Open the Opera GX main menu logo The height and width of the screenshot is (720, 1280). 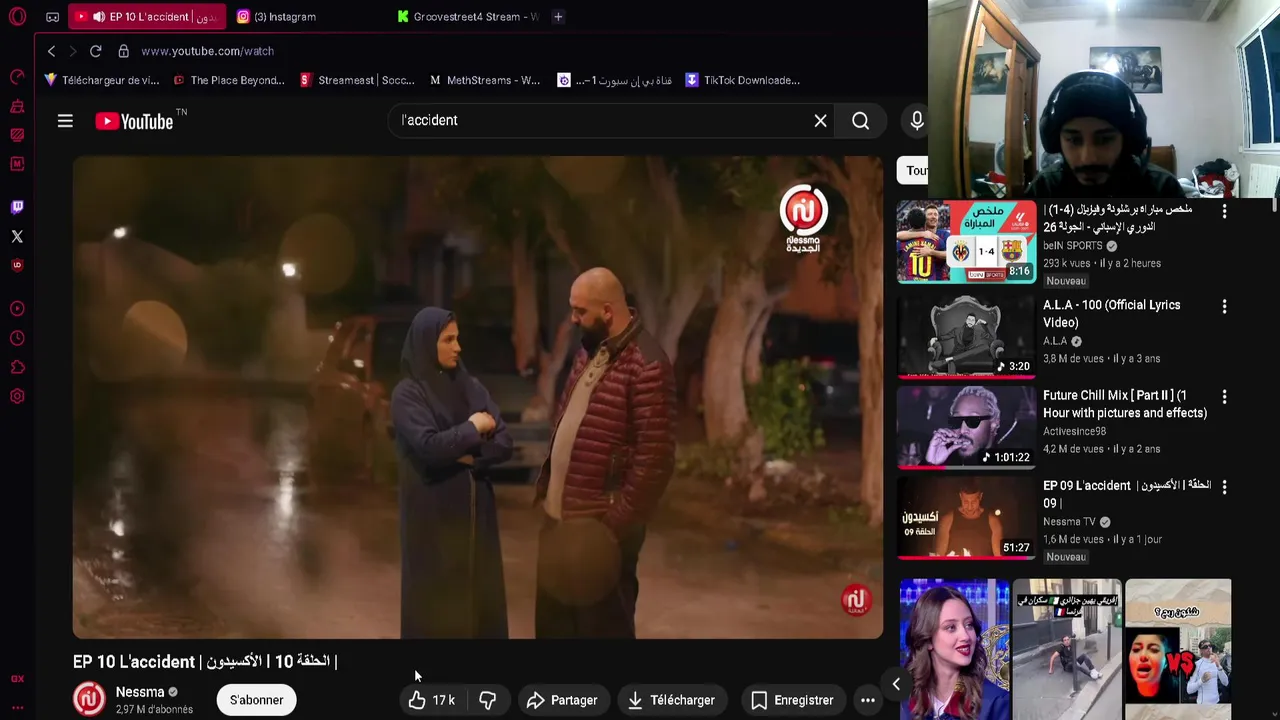17,17
